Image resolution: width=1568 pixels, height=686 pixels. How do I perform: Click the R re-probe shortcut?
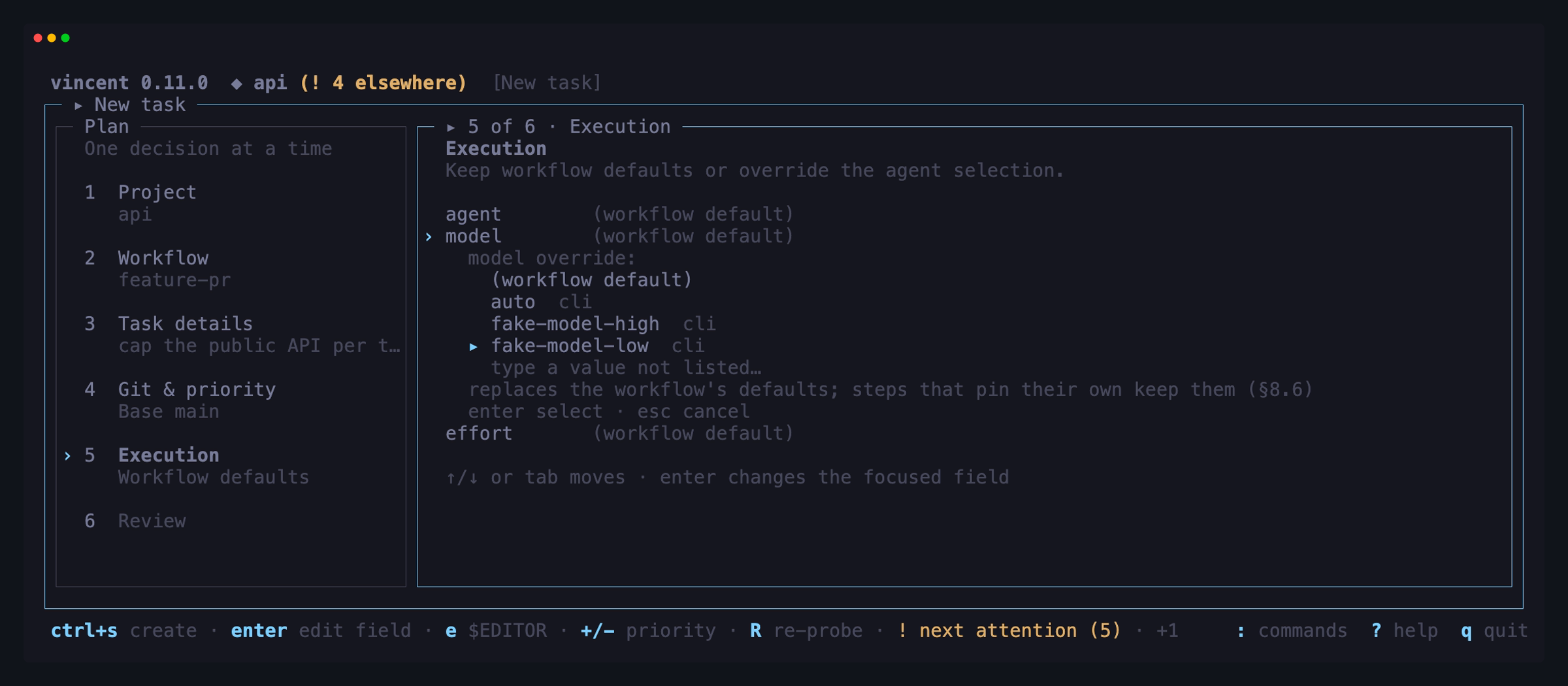click(x=806, y=630)
